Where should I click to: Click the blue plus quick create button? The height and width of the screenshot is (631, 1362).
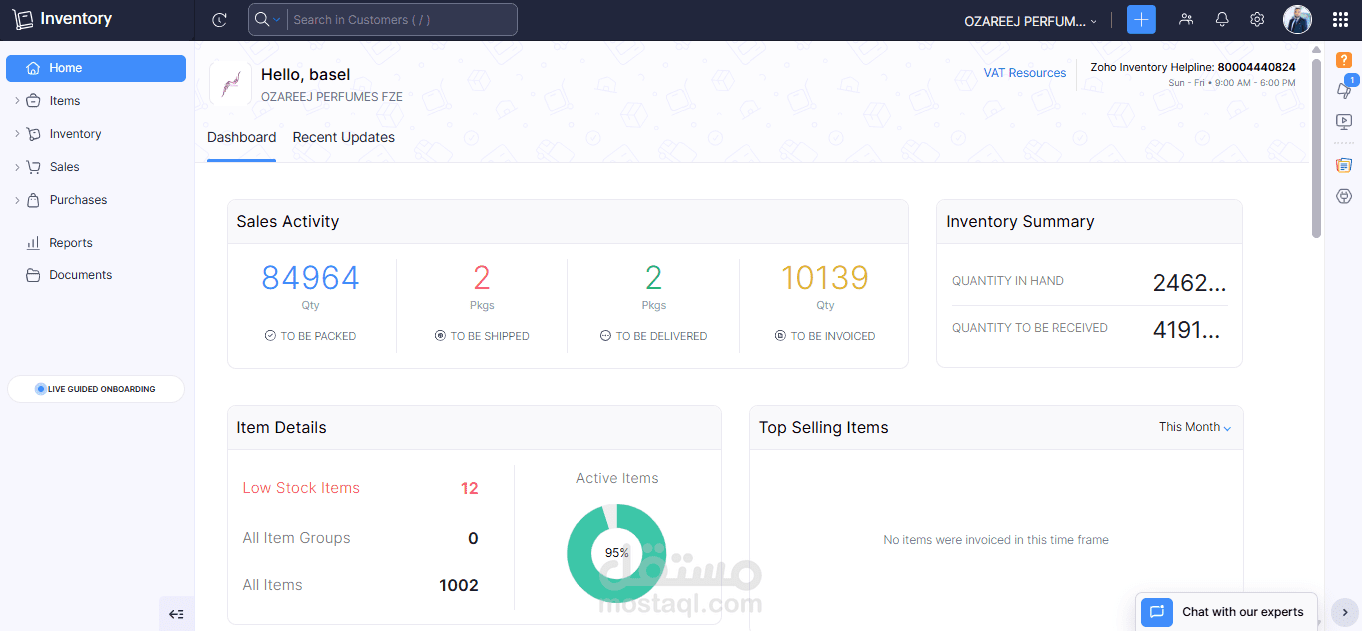[x=1141, y=20]
